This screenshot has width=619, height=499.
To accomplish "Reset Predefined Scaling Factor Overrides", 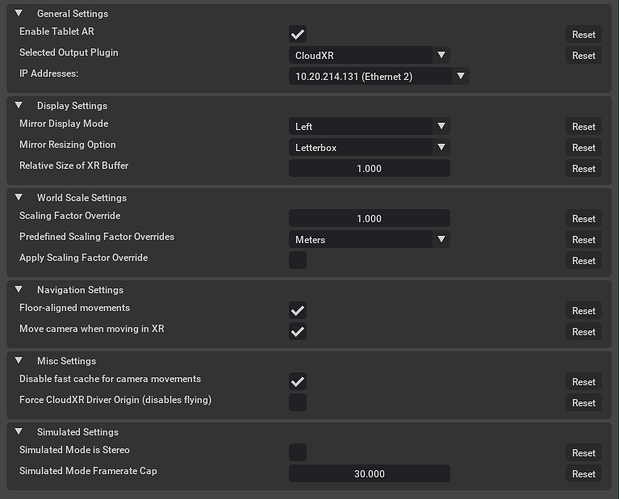I will tap(583, 239).
